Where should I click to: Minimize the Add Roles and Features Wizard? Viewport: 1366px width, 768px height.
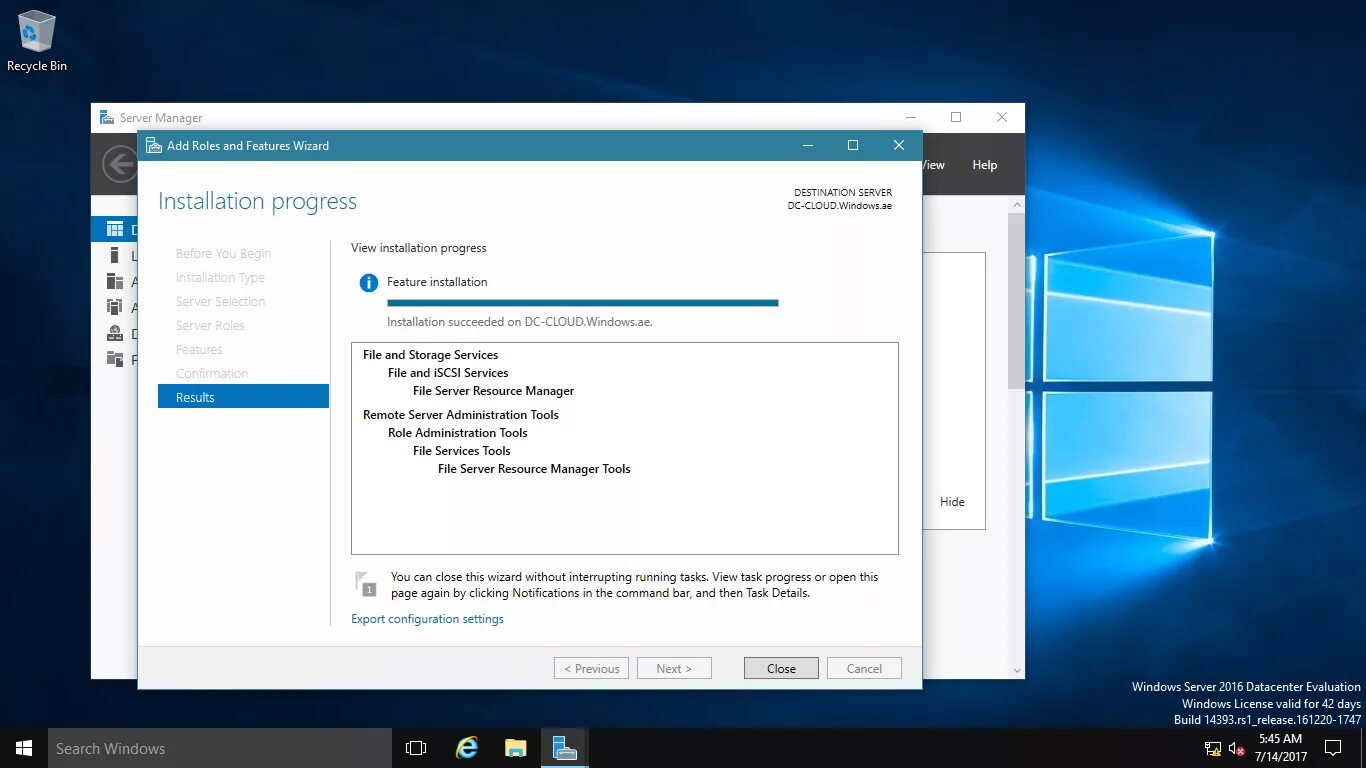(x=808, y=145)
